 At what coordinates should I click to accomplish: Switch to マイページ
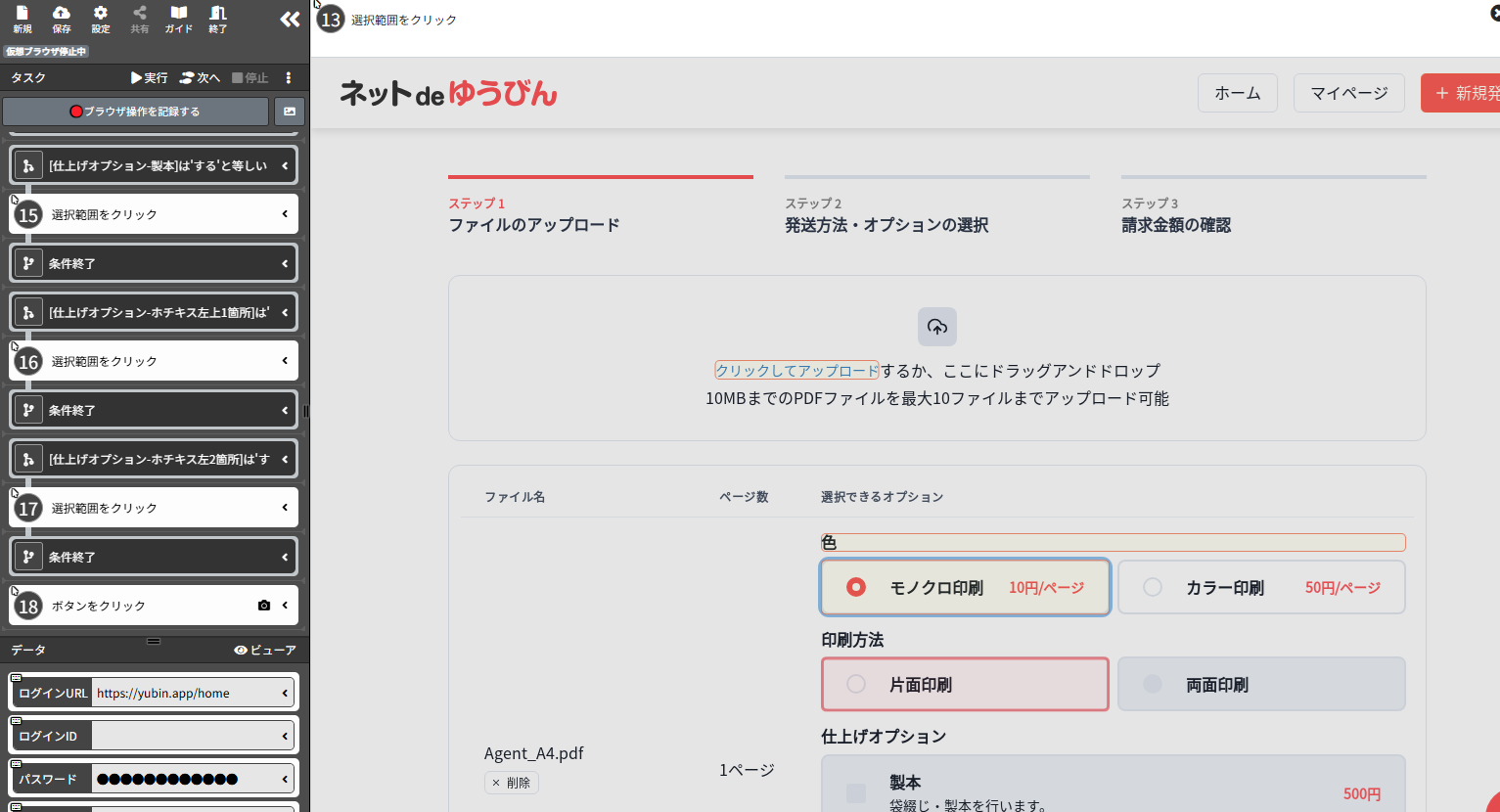[x=1348, y=93]
